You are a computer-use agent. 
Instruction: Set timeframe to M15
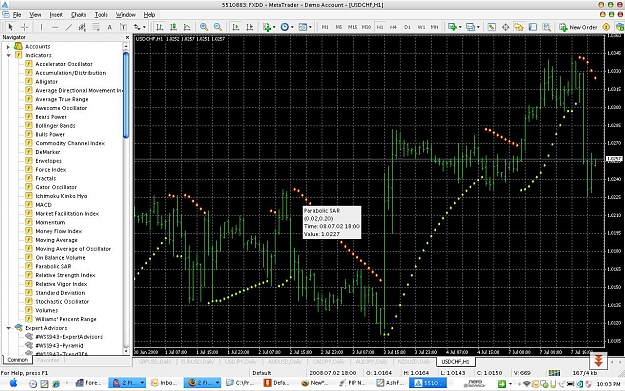[352, 27]
